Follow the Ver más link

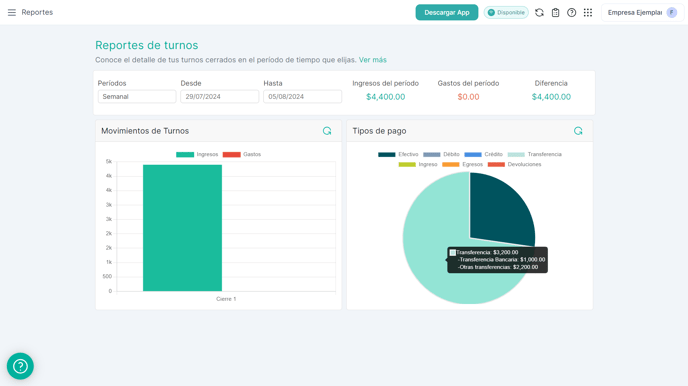point(373,60)
